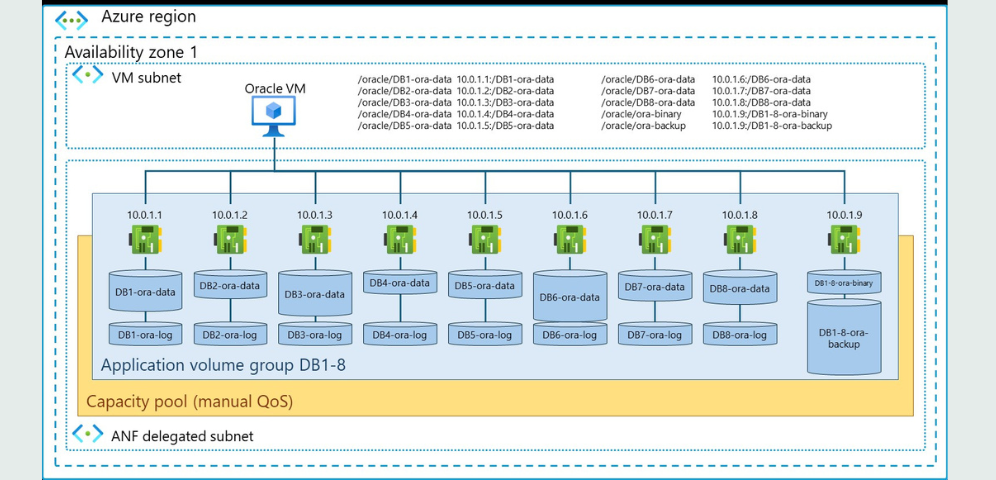Select the DB7-ora-log volume cylinder

tap(655, 334)
